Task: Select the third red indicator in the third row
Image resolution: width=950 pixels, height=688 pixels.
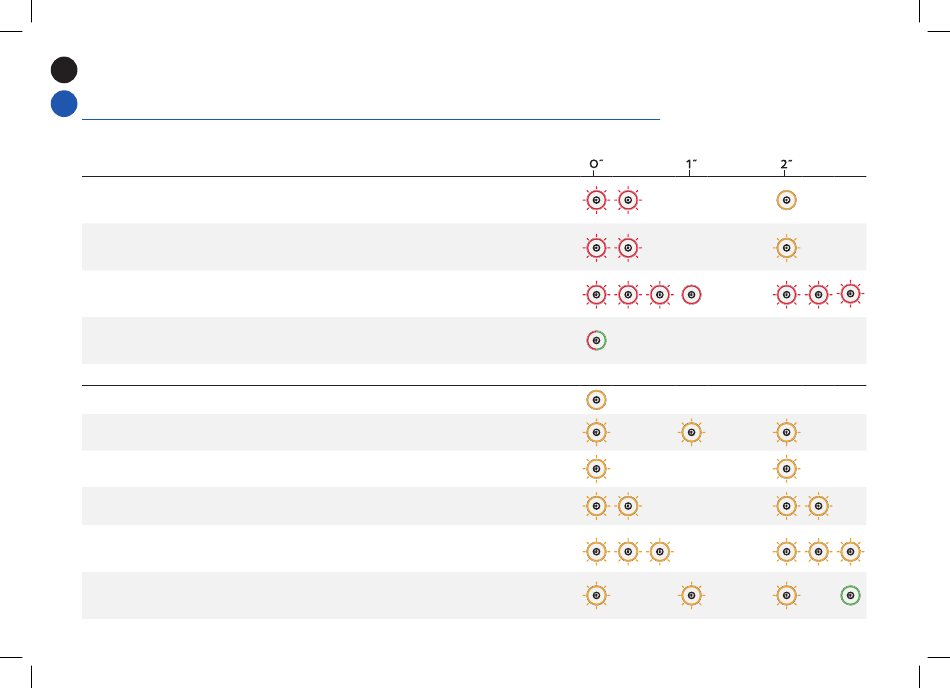Action: click(659, 295)
